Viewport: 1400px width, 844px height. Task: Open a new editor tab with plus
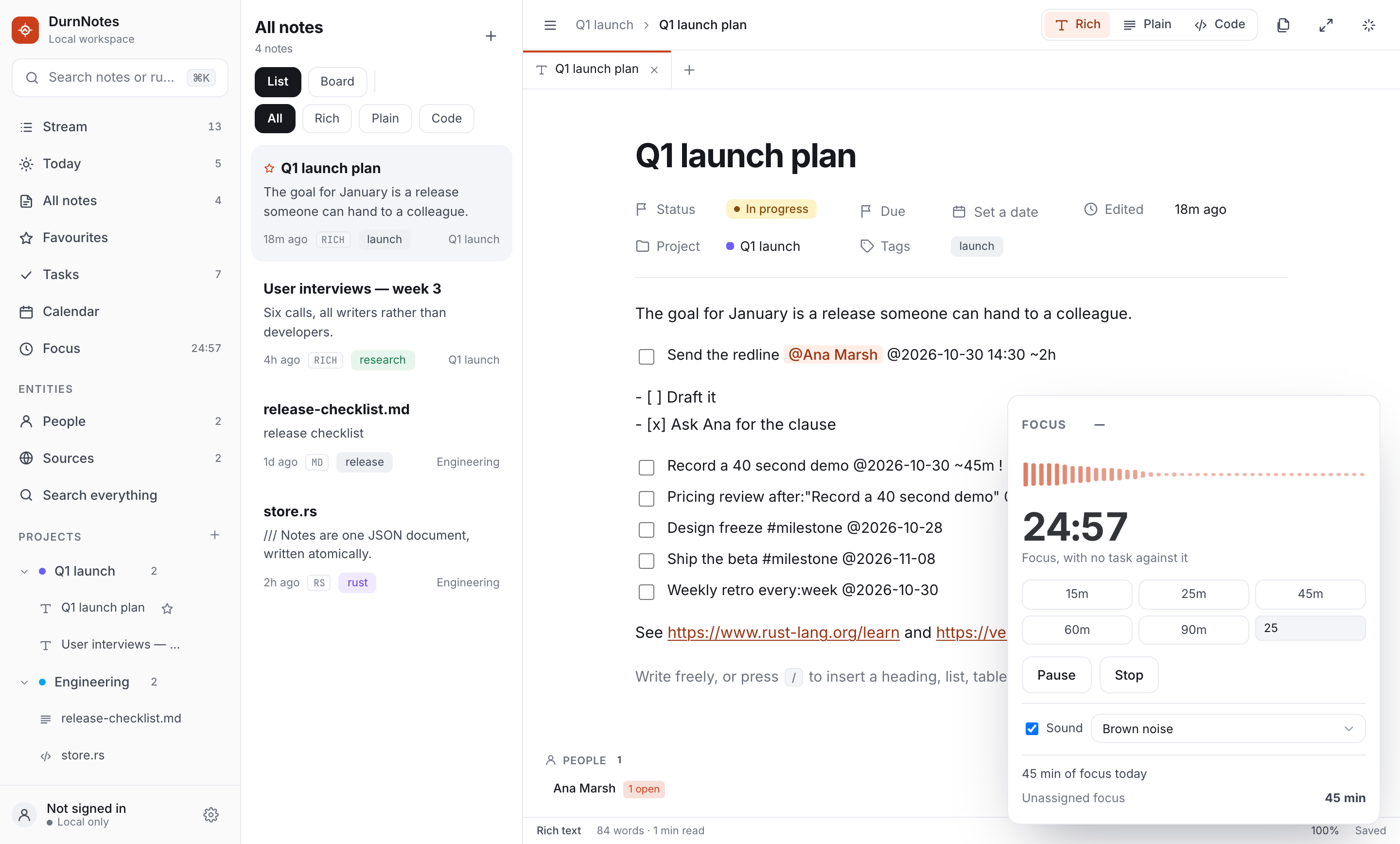689,70
